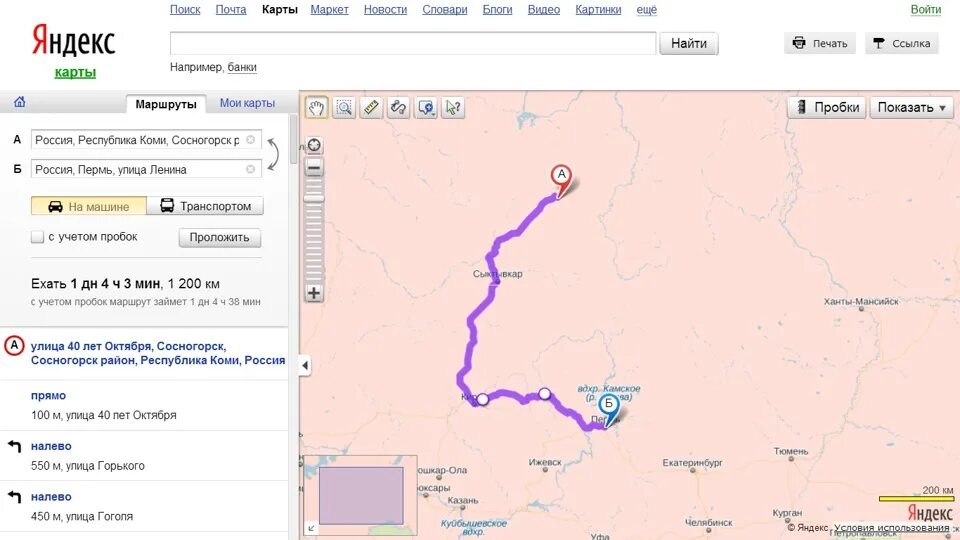
Task: Focus the main search input field
Action: (x=413, y=43)
